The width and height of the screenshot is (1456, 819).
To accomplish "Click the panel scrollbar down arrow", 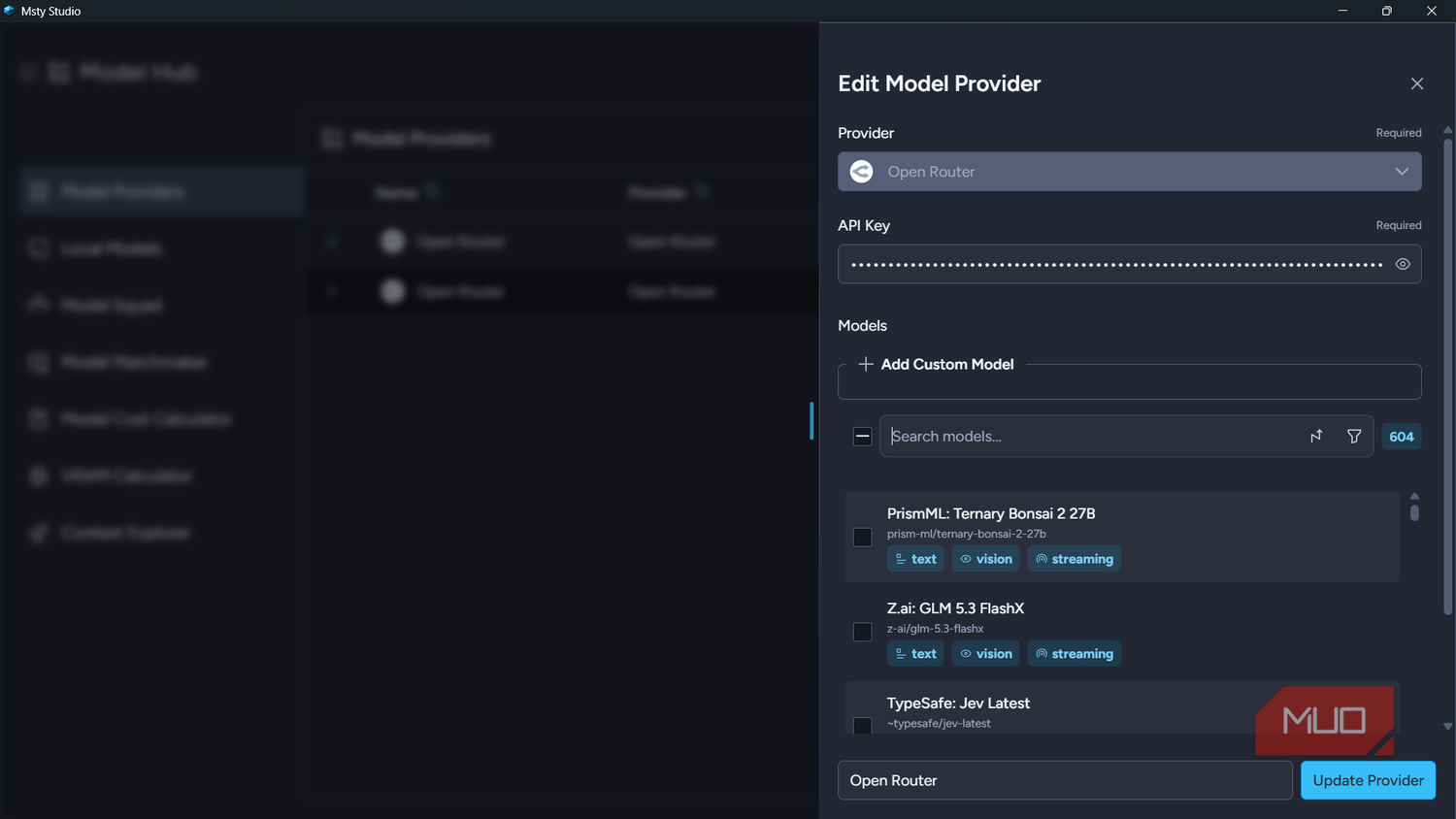I will [x=1447, y=726].
